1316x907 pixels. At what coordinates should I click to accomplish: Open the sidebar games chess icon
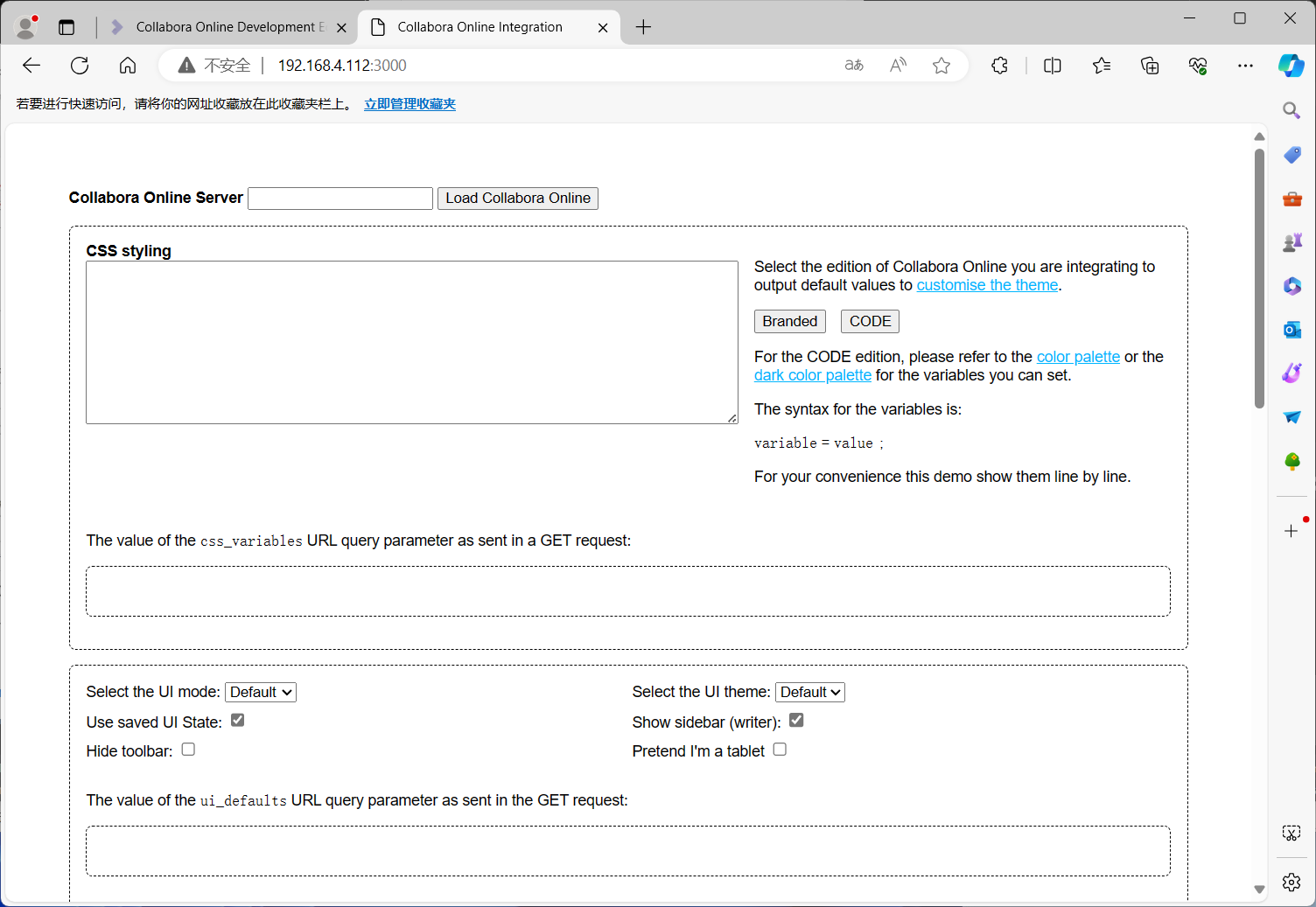(1291, 242)
